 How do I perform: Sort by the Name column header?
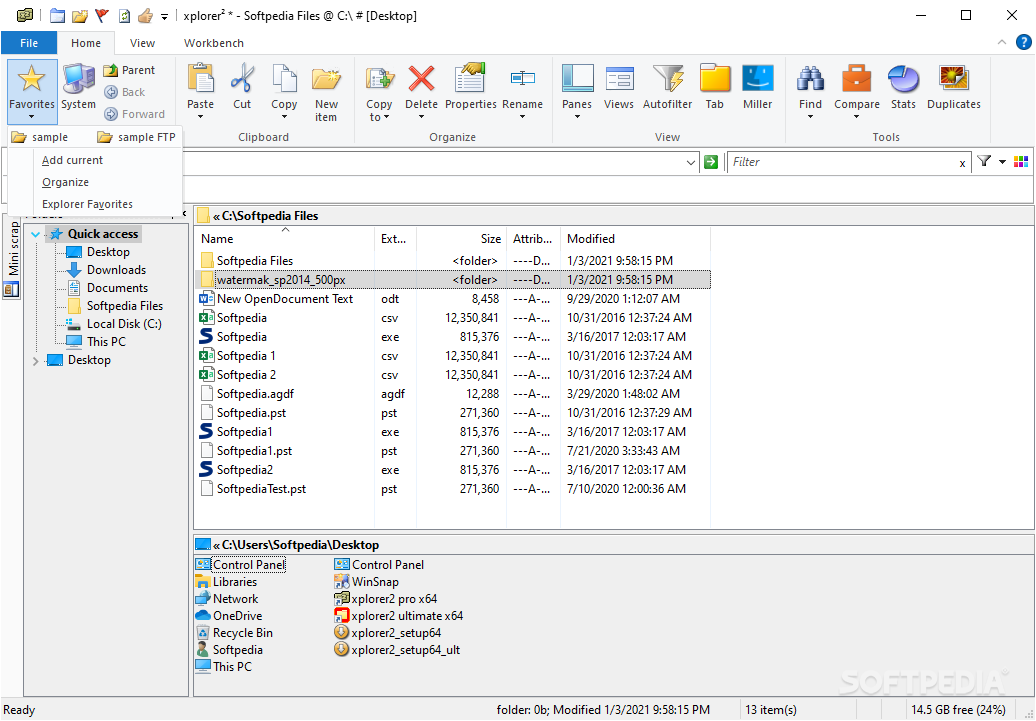pos(285,239)
